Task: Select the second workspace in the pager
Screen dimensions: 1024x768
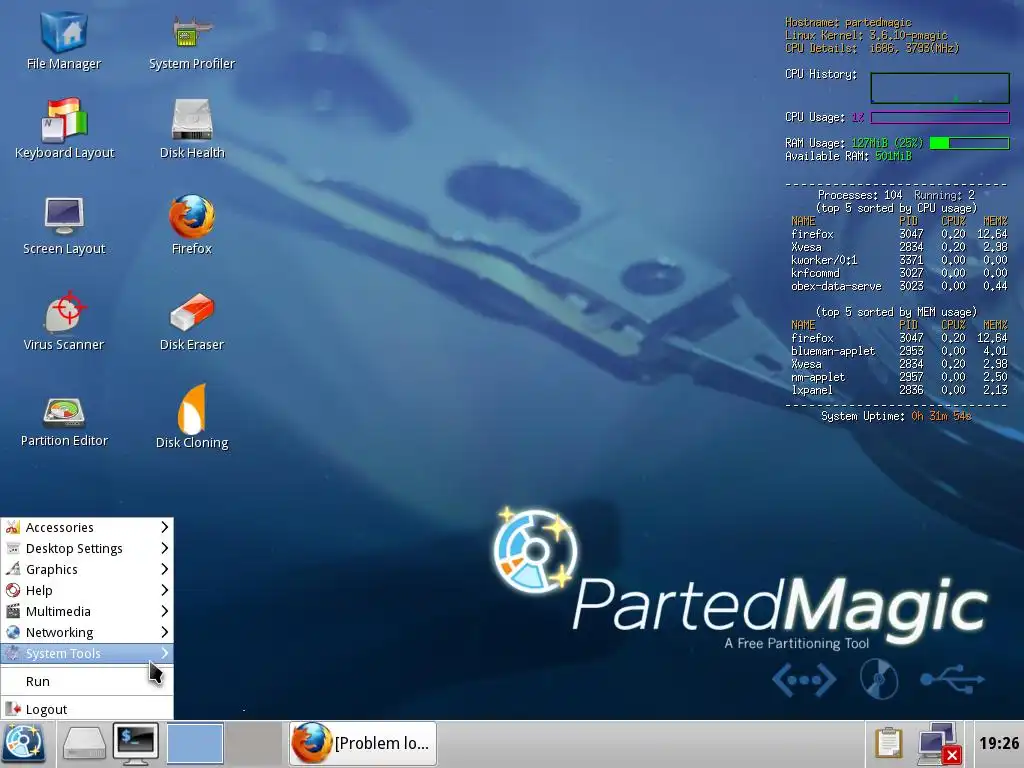Action: tap(254, 743)
